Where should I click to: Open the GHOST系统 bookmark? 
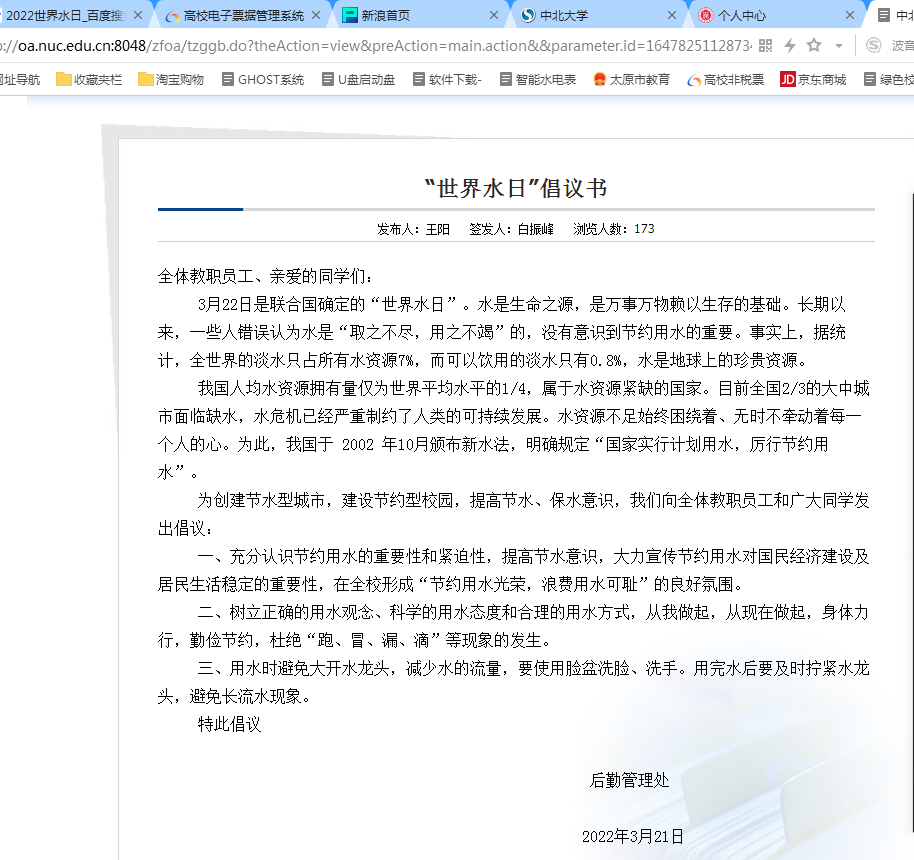262,80
